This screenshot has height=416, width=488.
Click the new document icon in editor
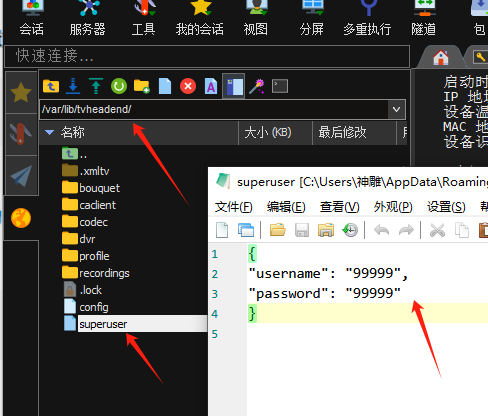pos(222,230)
